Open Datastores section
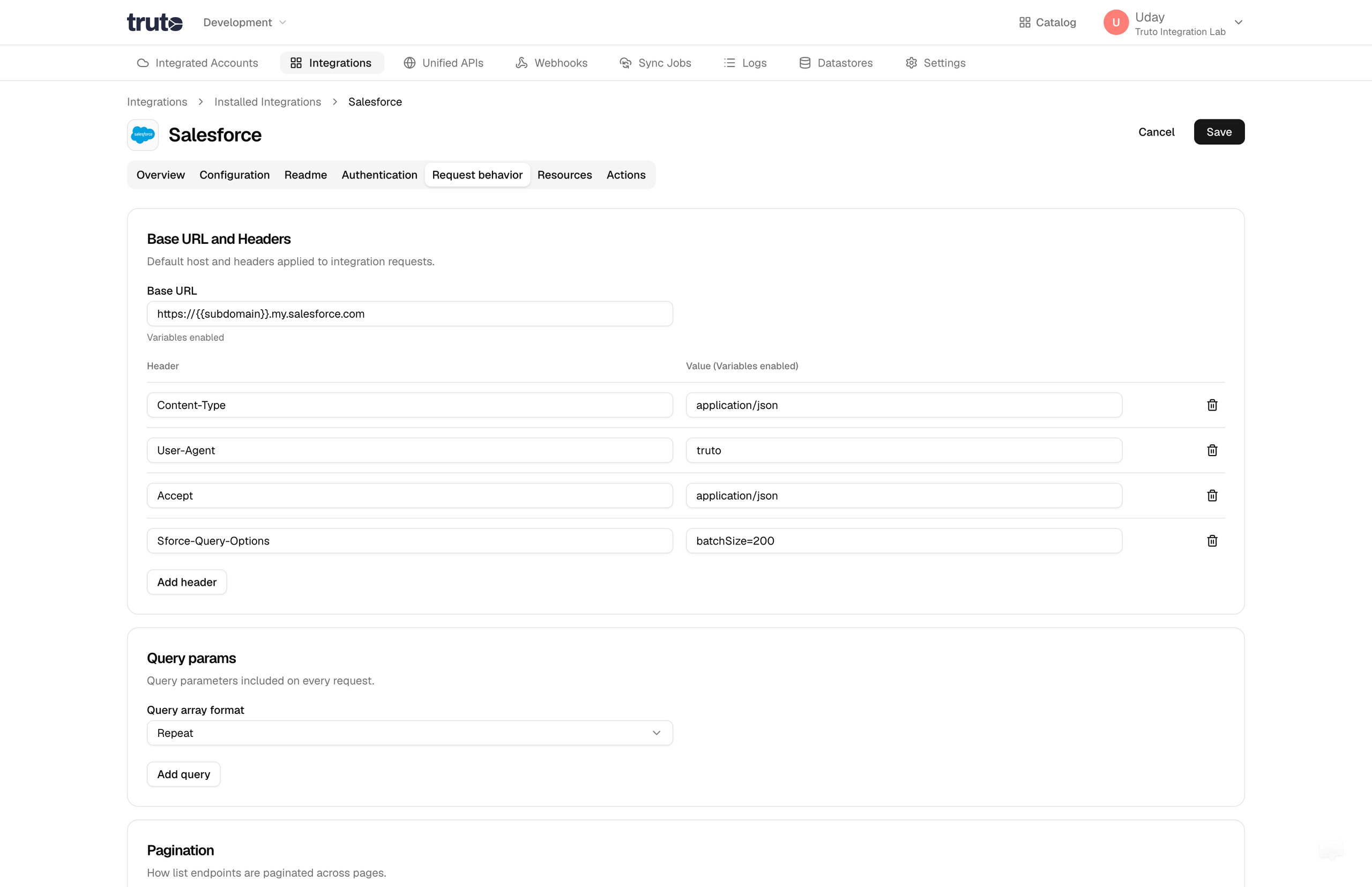 coord(837,63)
